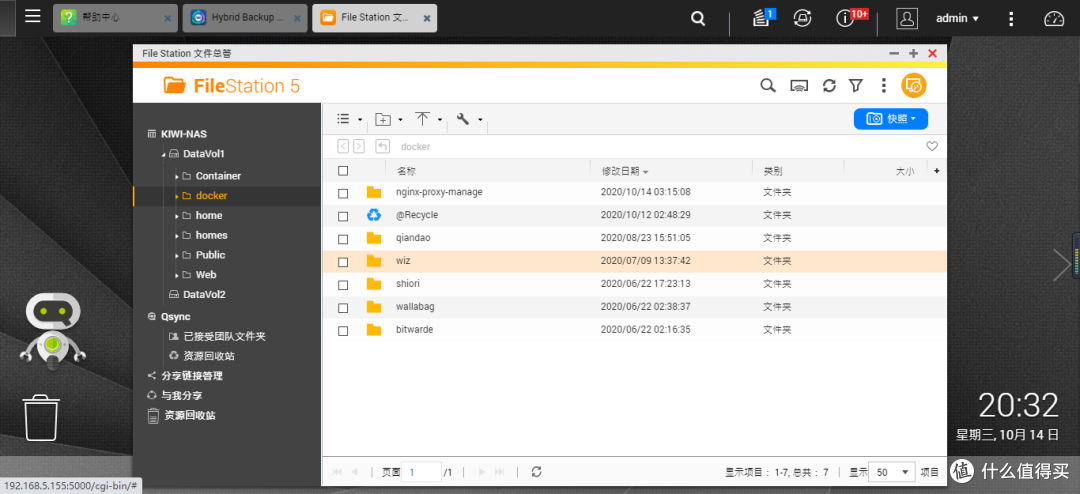Open the network media player icon

tap(799, 85)
